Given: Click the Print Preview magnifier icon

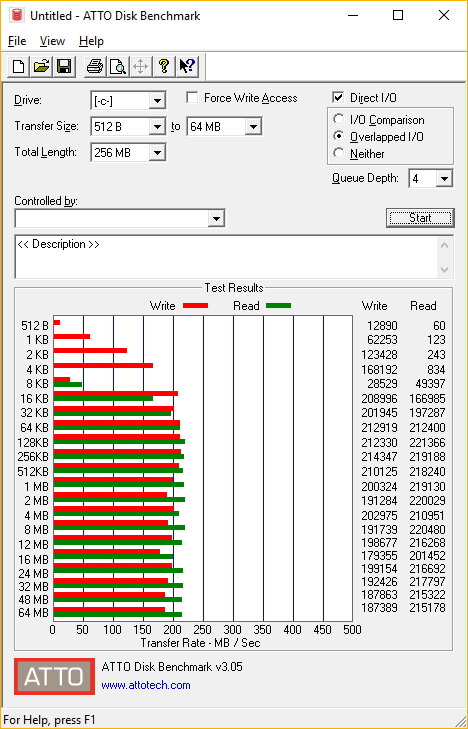Looking at the screenshot, I should (118, 67).
